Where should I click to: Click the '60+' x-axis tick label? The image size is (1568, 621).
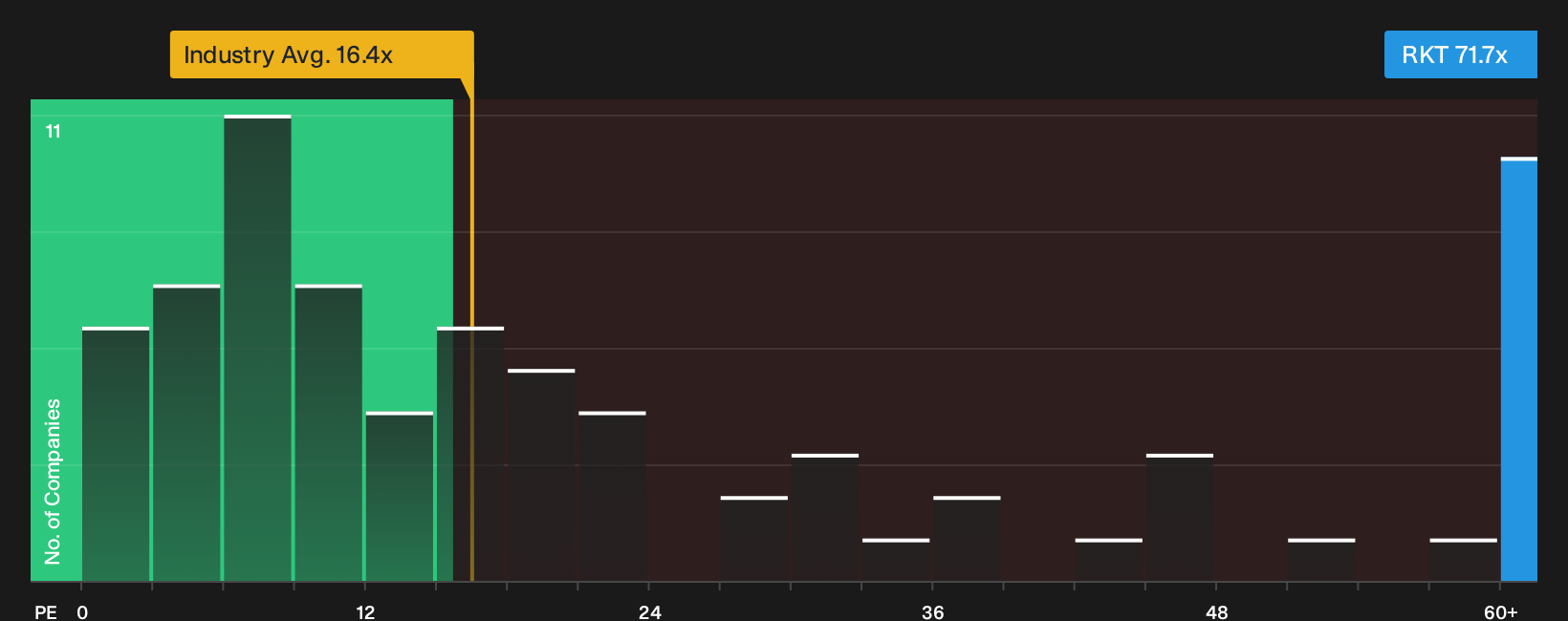click(x=1501, y=611)
